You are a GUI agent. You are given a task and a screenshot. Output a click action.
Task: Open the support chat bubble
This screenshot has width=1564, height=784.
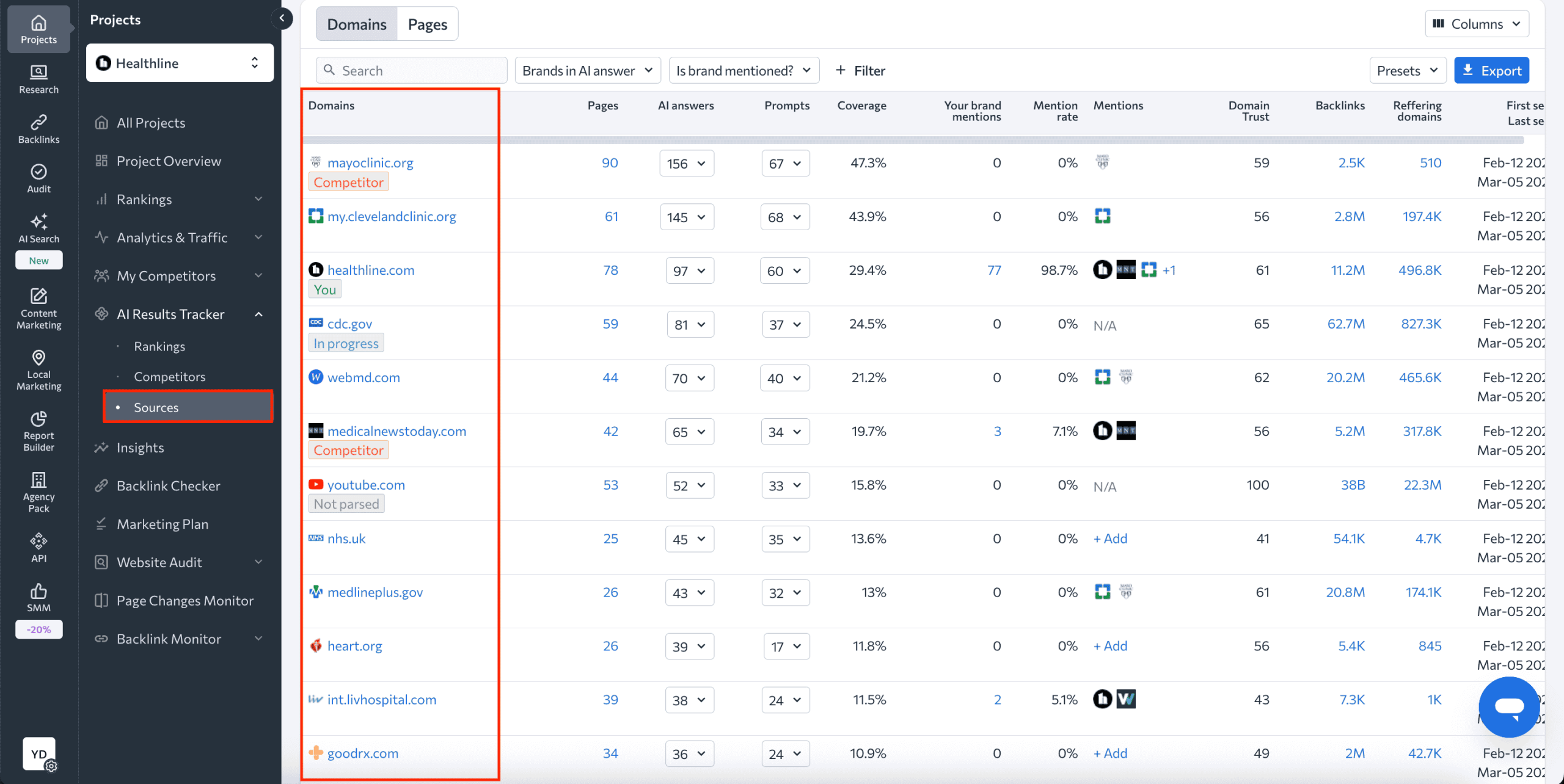pyautogui.click(x=1508, y=707)
